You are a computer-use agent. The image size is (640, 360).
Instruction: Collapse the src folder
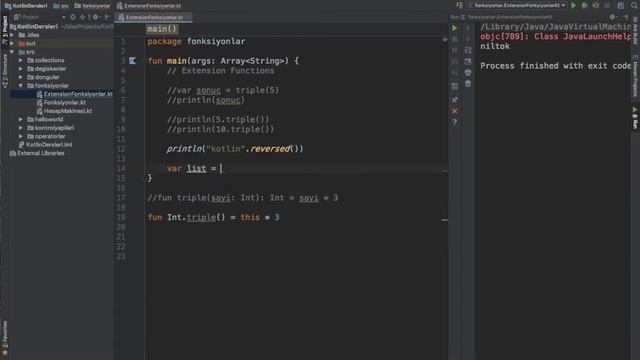(x=12, y=52)
